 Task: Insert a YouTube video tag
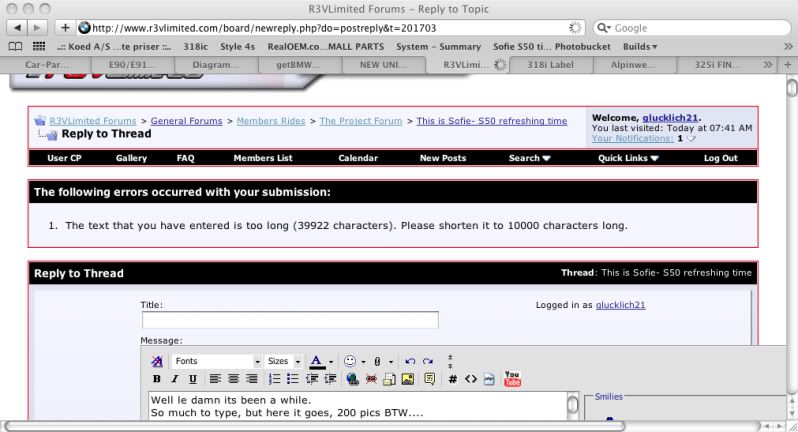(x=512, y=379)
